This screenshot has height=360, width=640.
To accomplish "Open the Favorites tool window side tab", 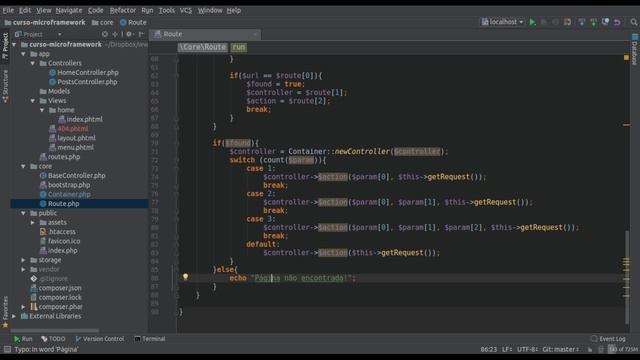I will click(5, 312).
